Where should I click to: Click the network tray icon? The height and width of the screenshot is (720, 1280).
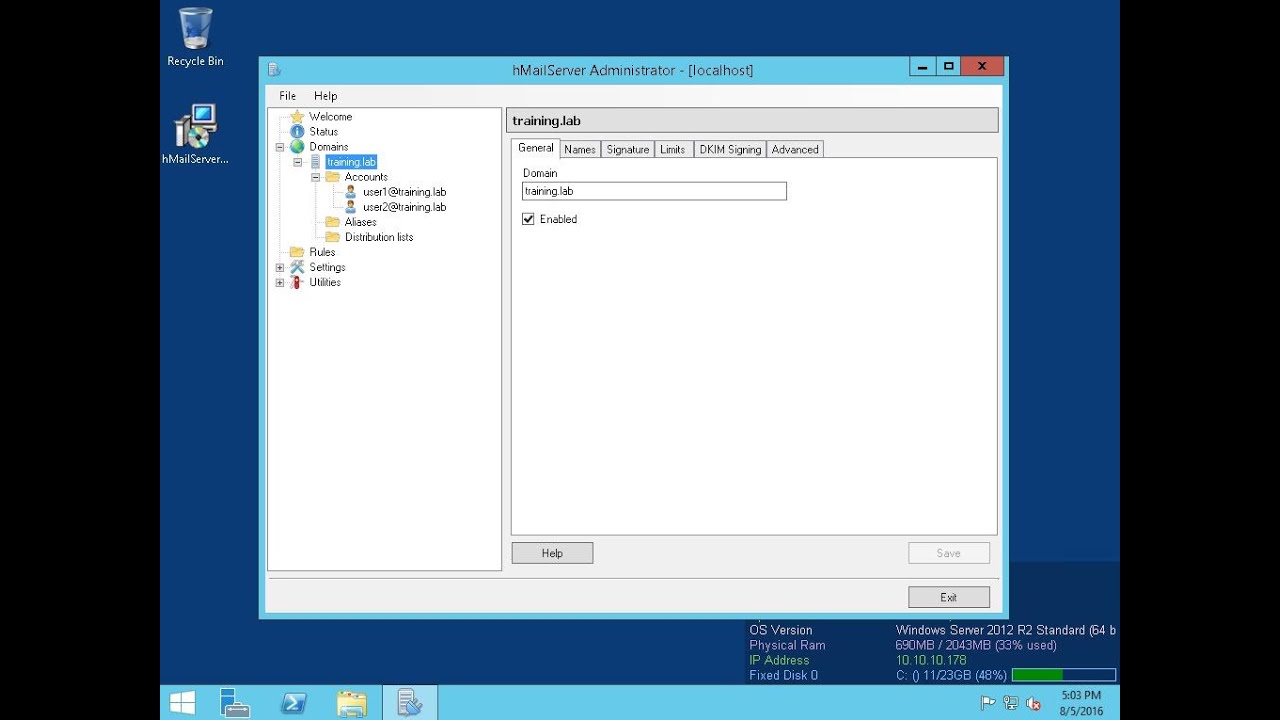coord(1011,703)
